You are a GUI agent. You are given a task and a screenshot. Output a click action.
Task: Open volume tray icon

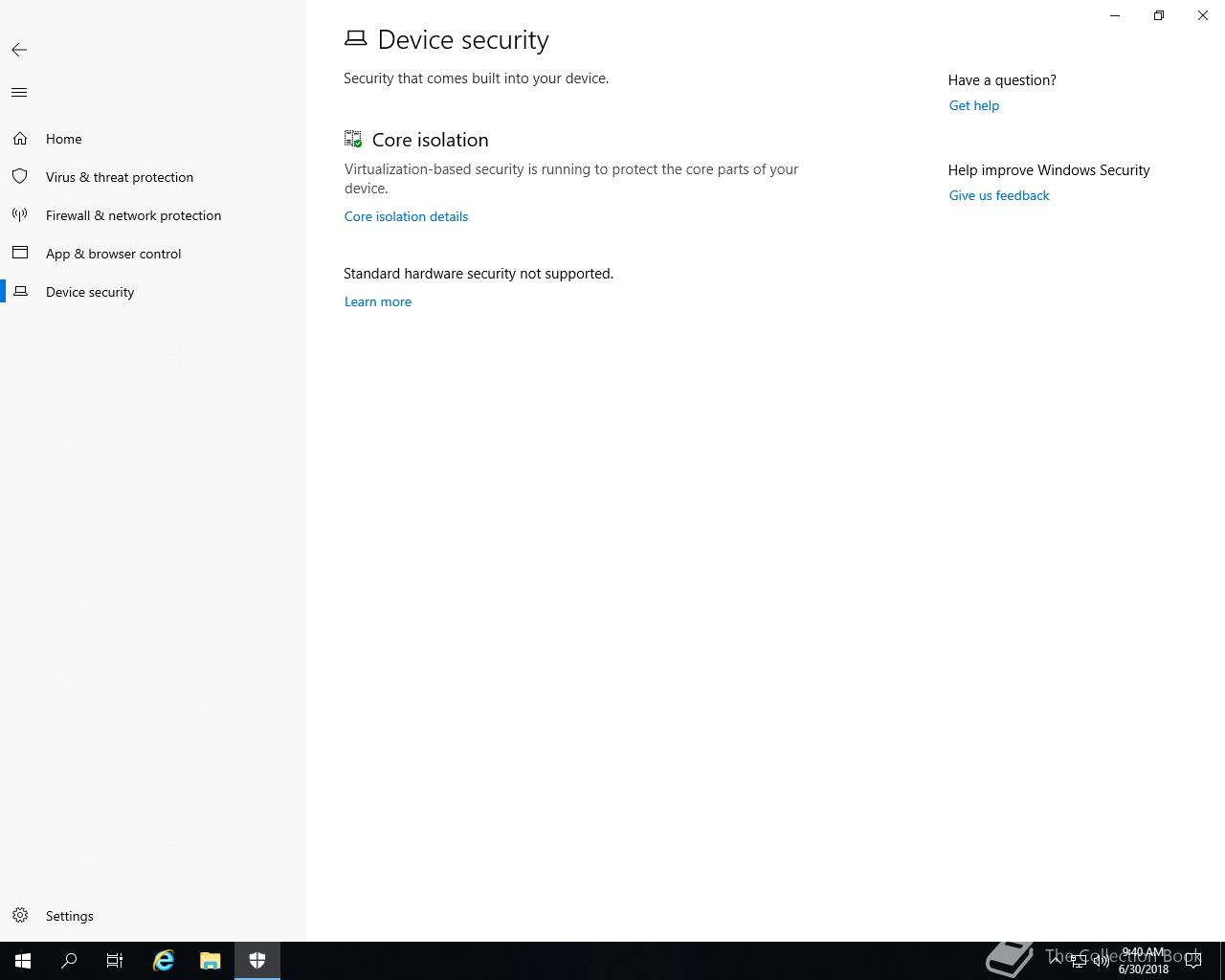click(x=1102, y=961)
